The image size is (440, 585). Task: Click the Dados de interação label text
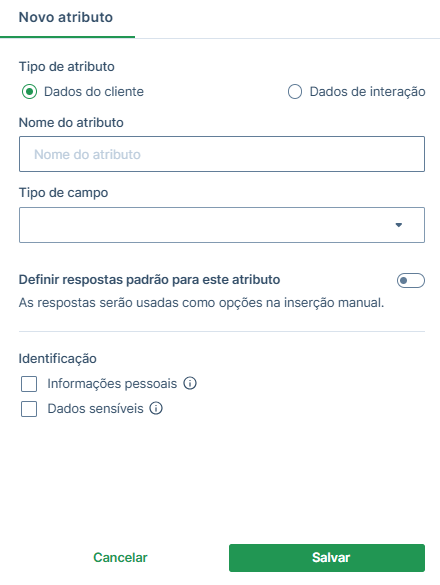click(368, 92)
